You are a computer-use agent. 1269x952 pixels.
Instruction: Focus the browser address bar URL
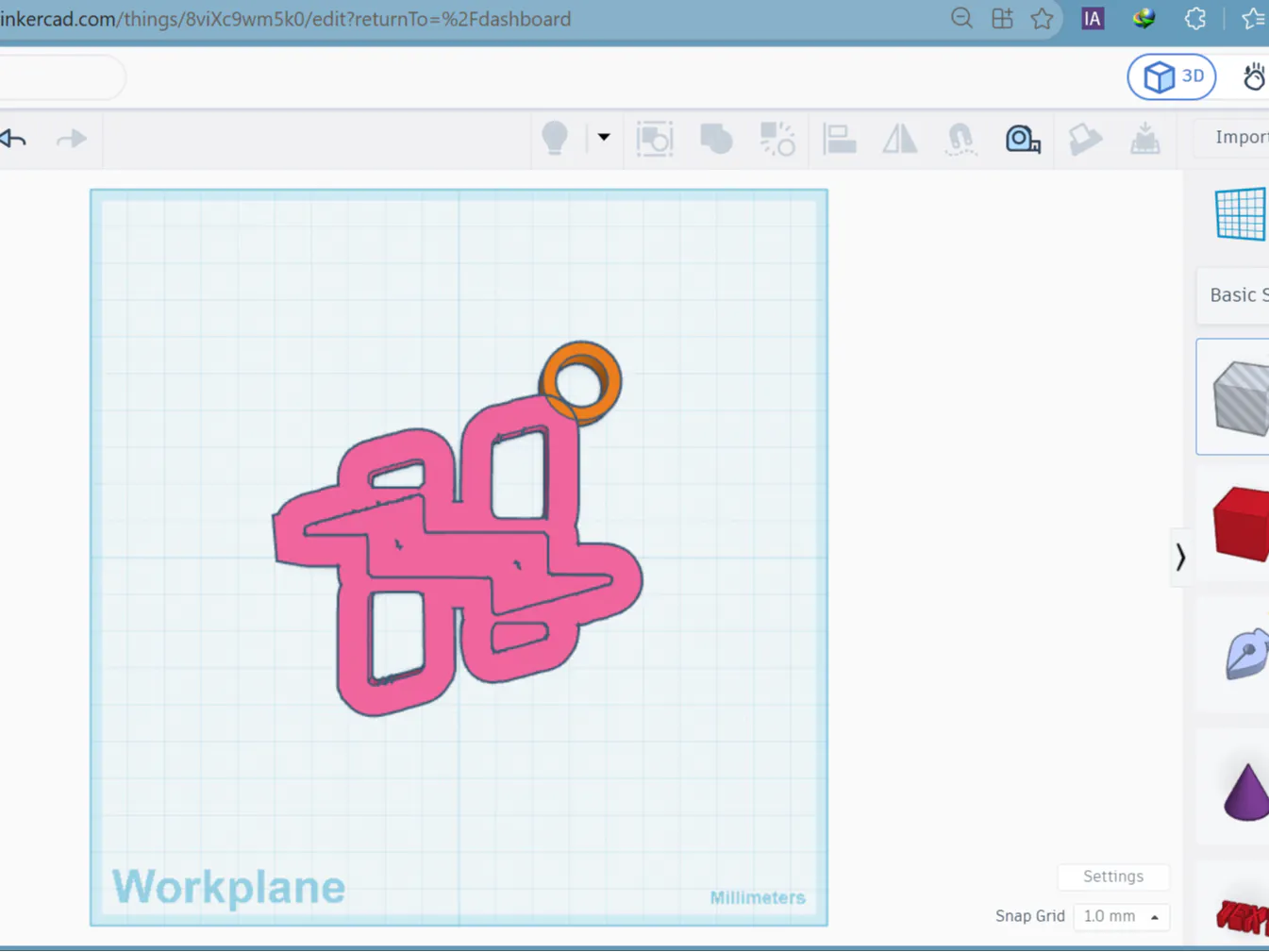click(286, 19)
